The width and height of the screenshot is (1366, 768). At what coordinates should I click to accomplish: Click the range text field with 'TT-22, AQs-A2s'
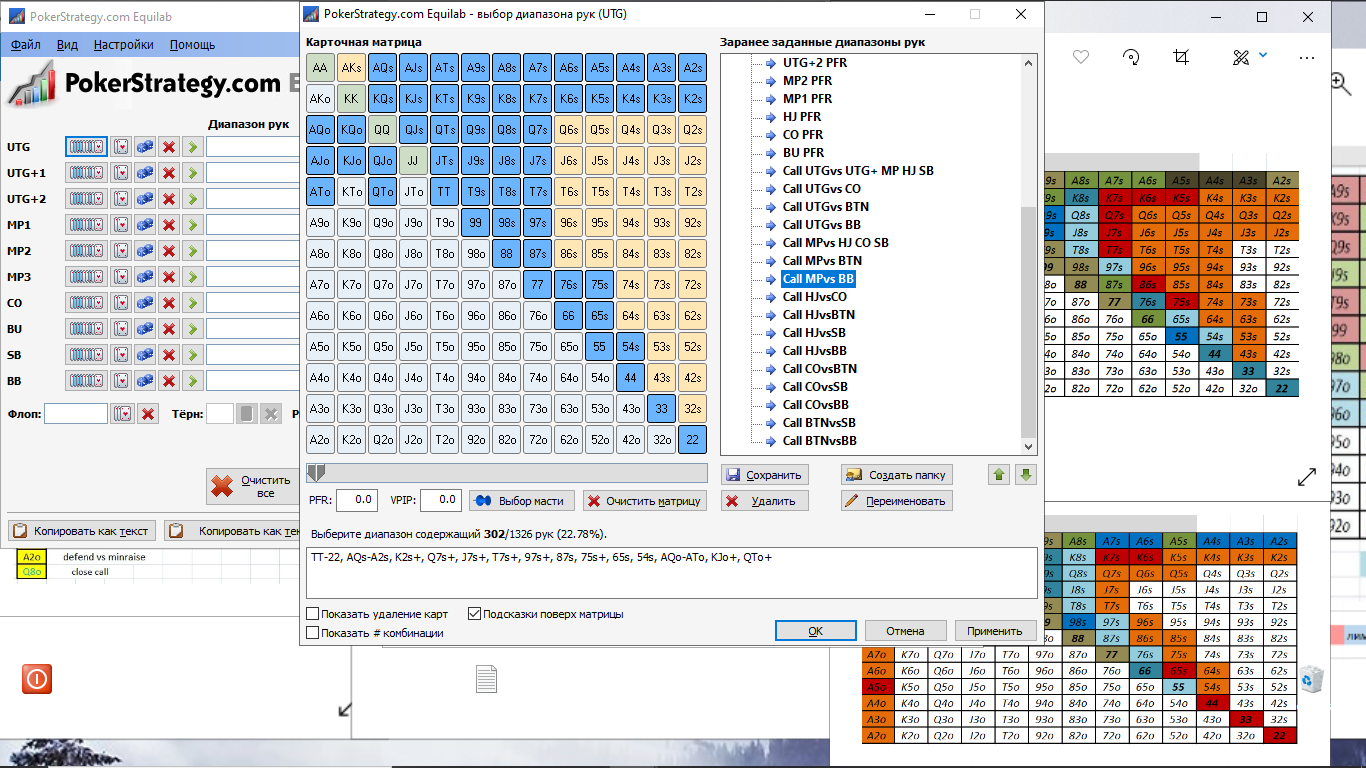671,573
